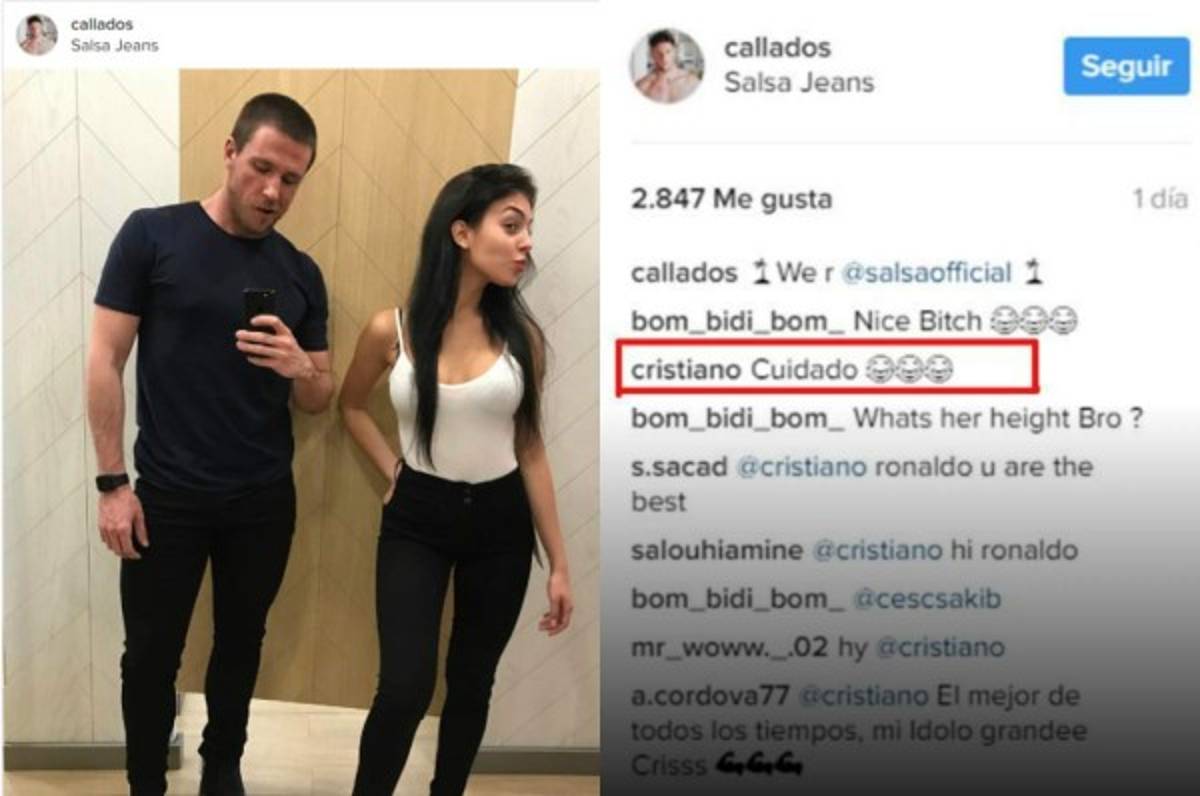Click the a.cordova77 commenter username

point(710,695)
